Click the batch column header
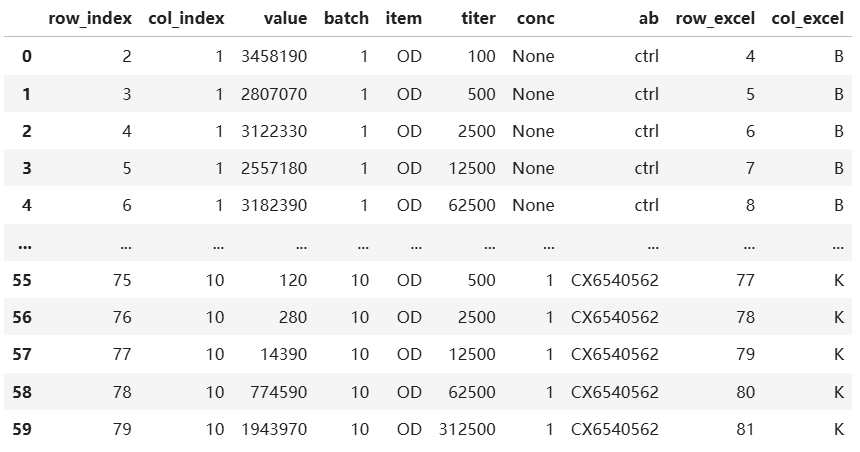The image size is (860, 452). (346, 18)
